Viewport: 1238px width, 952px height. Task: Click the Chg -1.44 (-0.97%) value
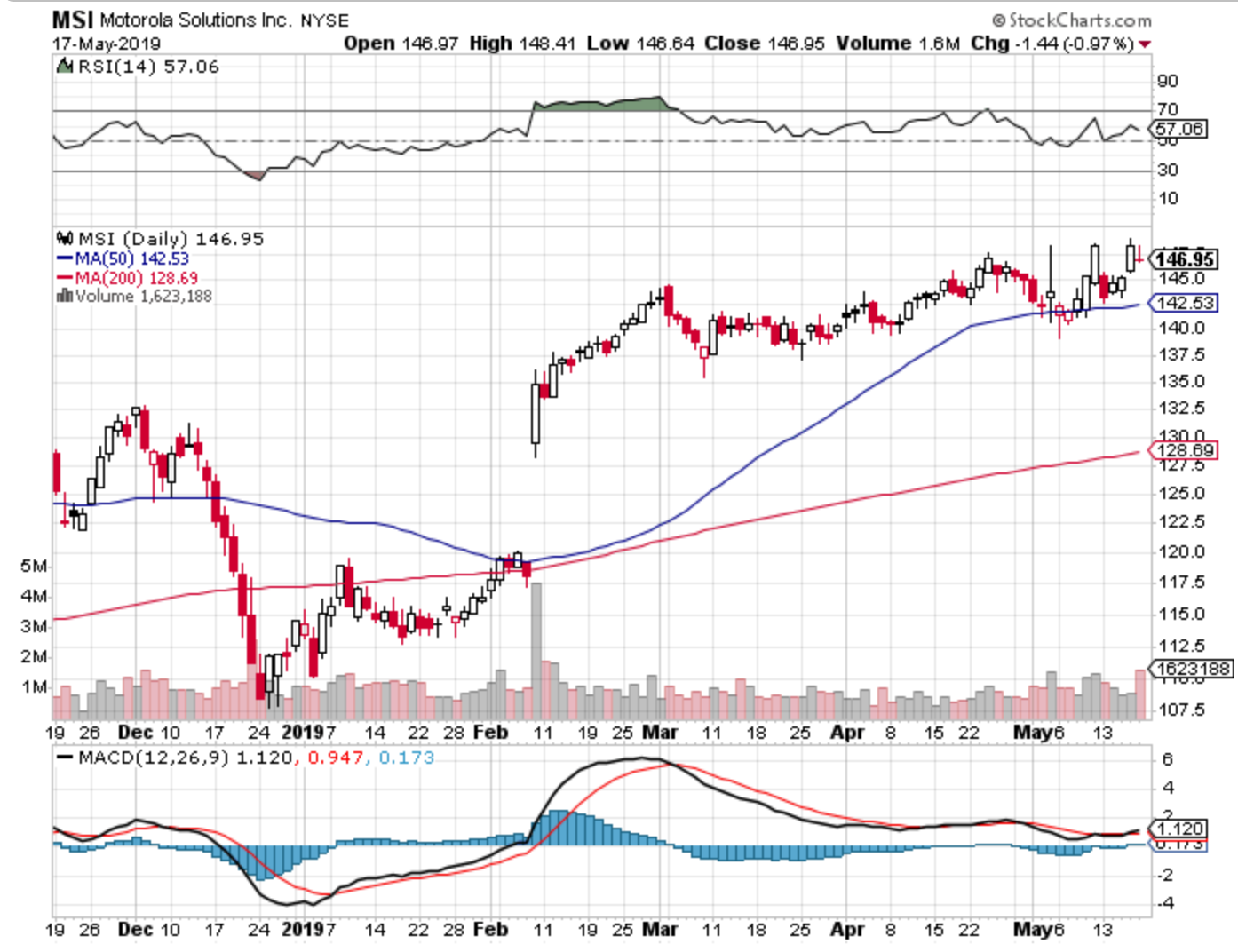click(1052, 44)
